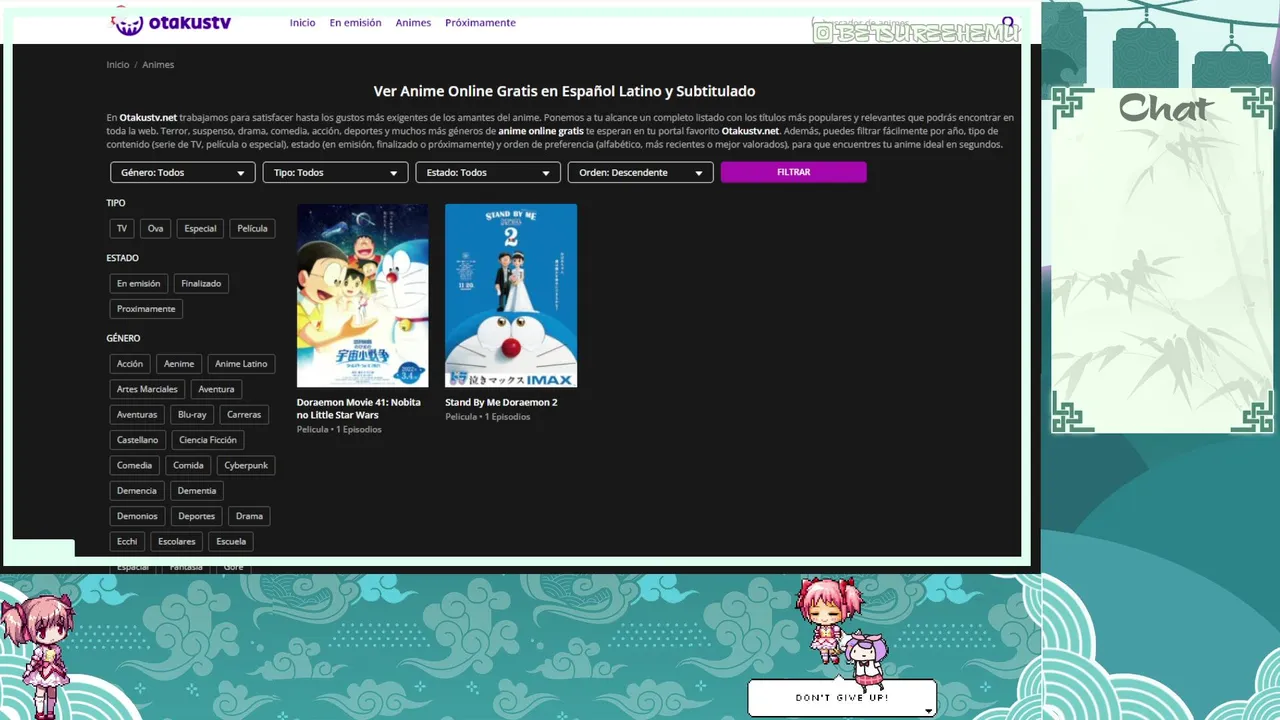Screen dimensions: 1280x720
Task: Click the Animes breadcrumb link
Action: tap(158, 65)
